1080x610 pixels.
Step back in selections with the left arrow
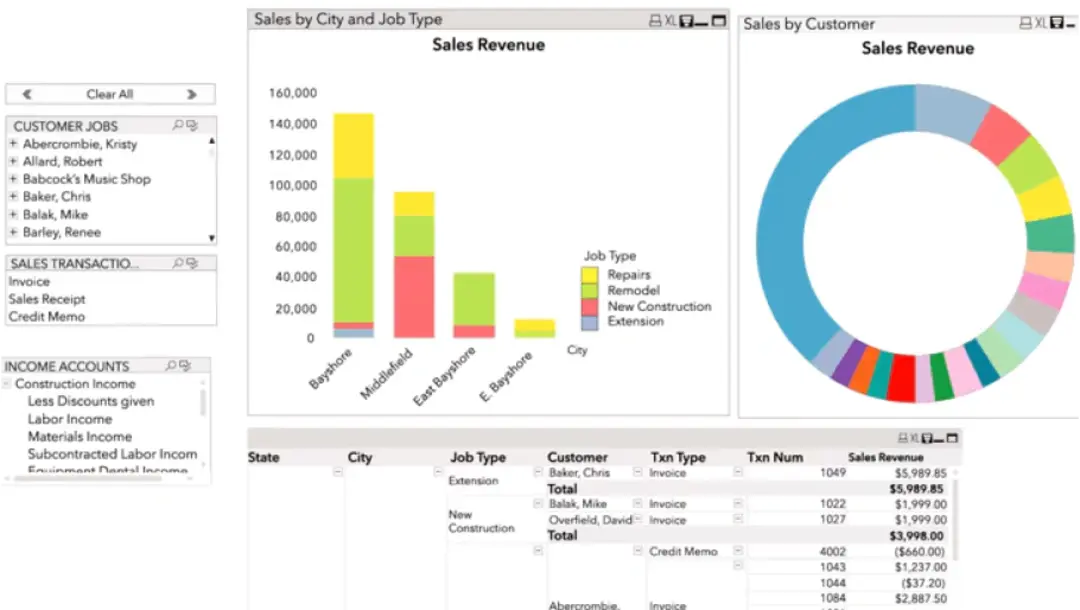pyautogui.click(x=27, y=94)
